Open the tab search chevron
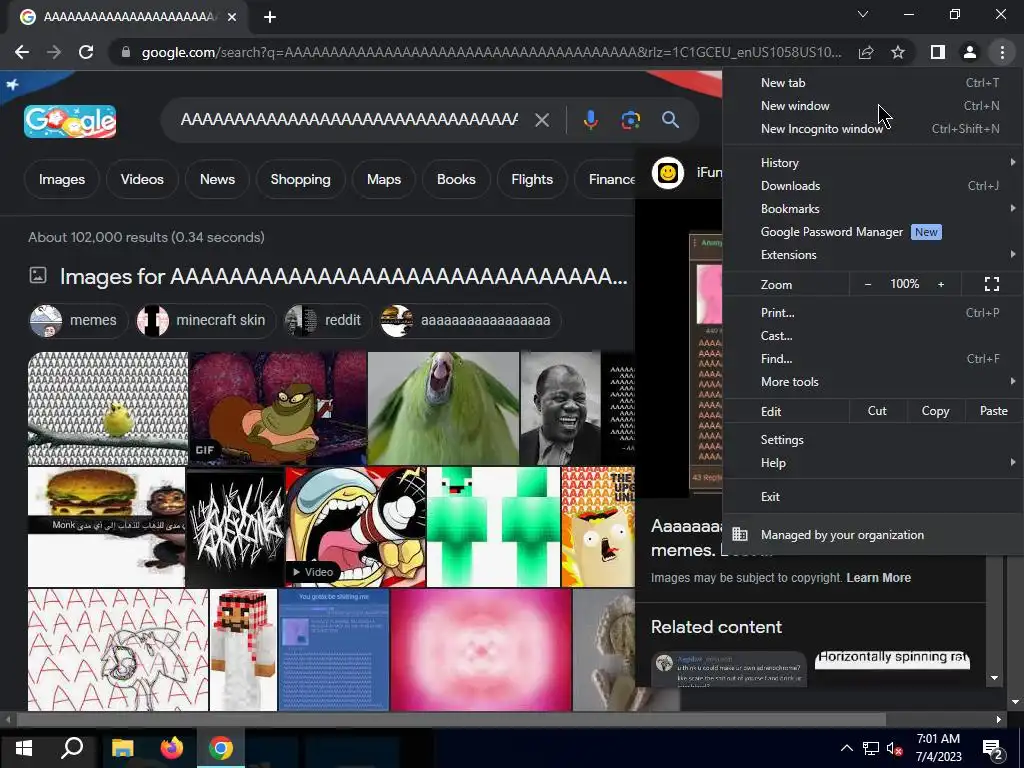This screenshot has height=768, width=1024. coord(863,14)
